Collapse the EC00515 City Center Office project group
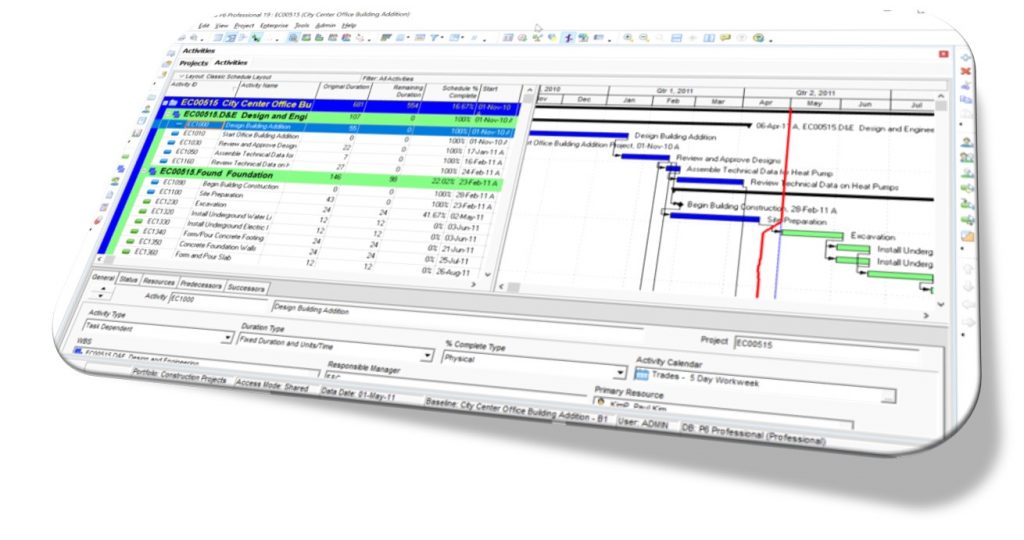Screen dimensions: 1024x540 point(165,103)
